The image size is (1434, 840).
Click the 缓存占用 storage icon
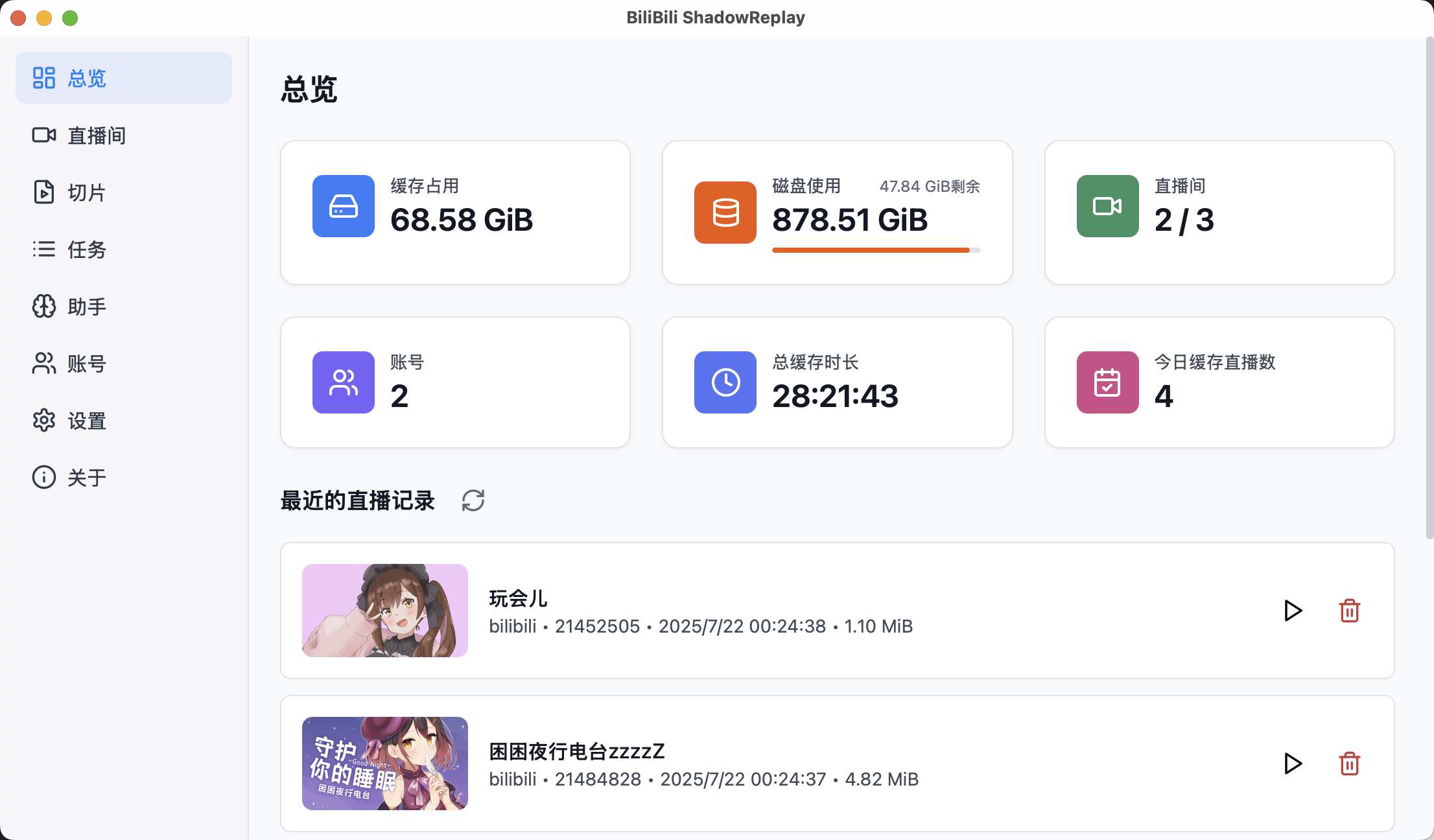point(343,206)
